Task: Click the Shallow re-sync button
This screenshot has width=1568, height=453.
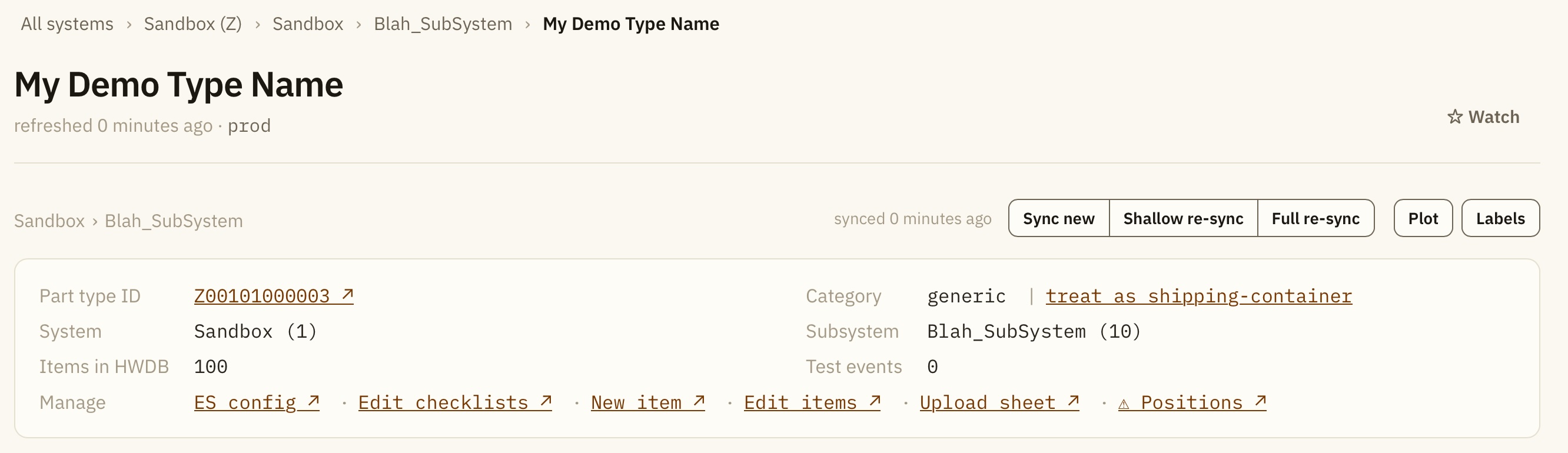Action: (x=1182, y=218)
